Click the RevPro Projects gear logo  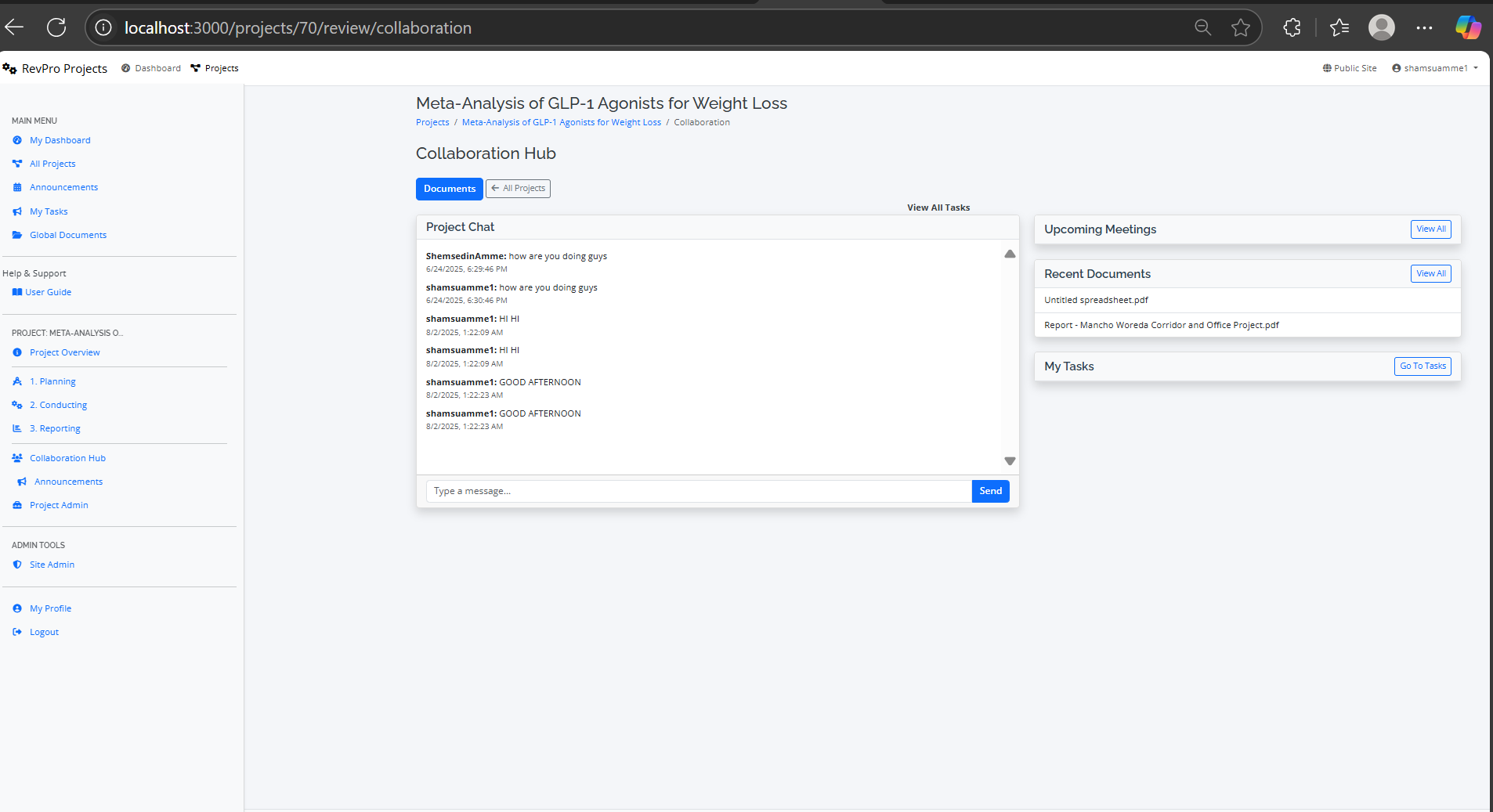coord(10,69)
